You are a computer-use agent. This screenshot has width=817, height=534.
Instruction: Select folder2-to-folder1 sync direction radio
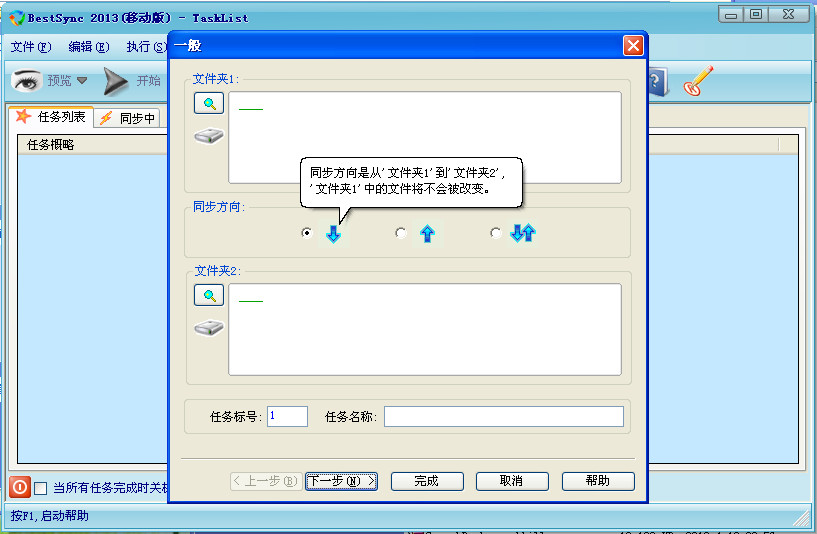click(x=401, y=233)
